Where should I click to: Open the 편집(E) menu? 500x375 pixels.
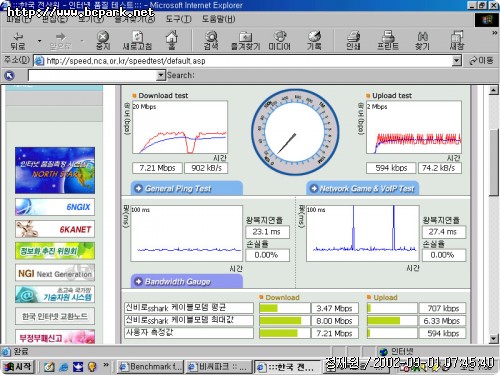pos(54,19)
